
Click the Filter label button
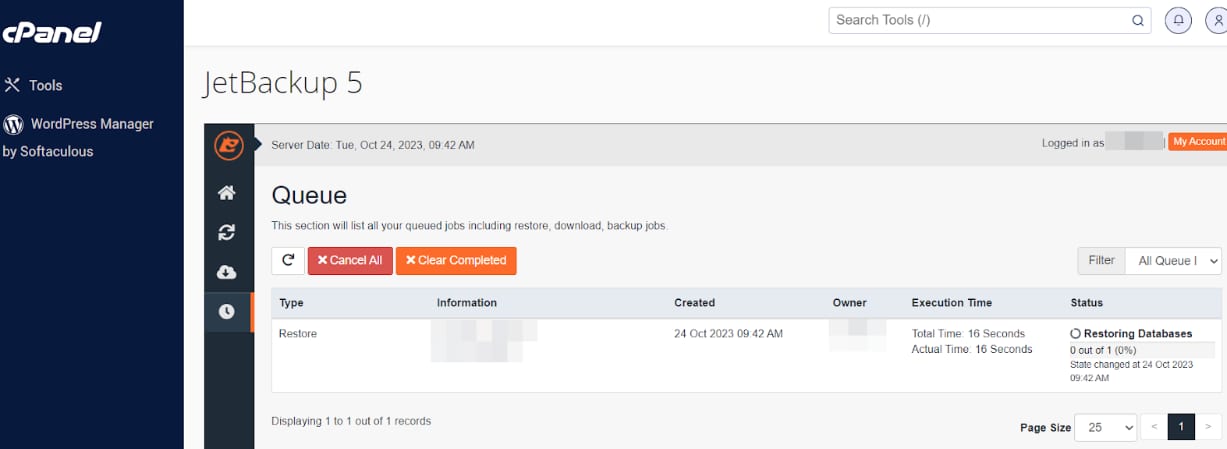[x=1101, y=260]
